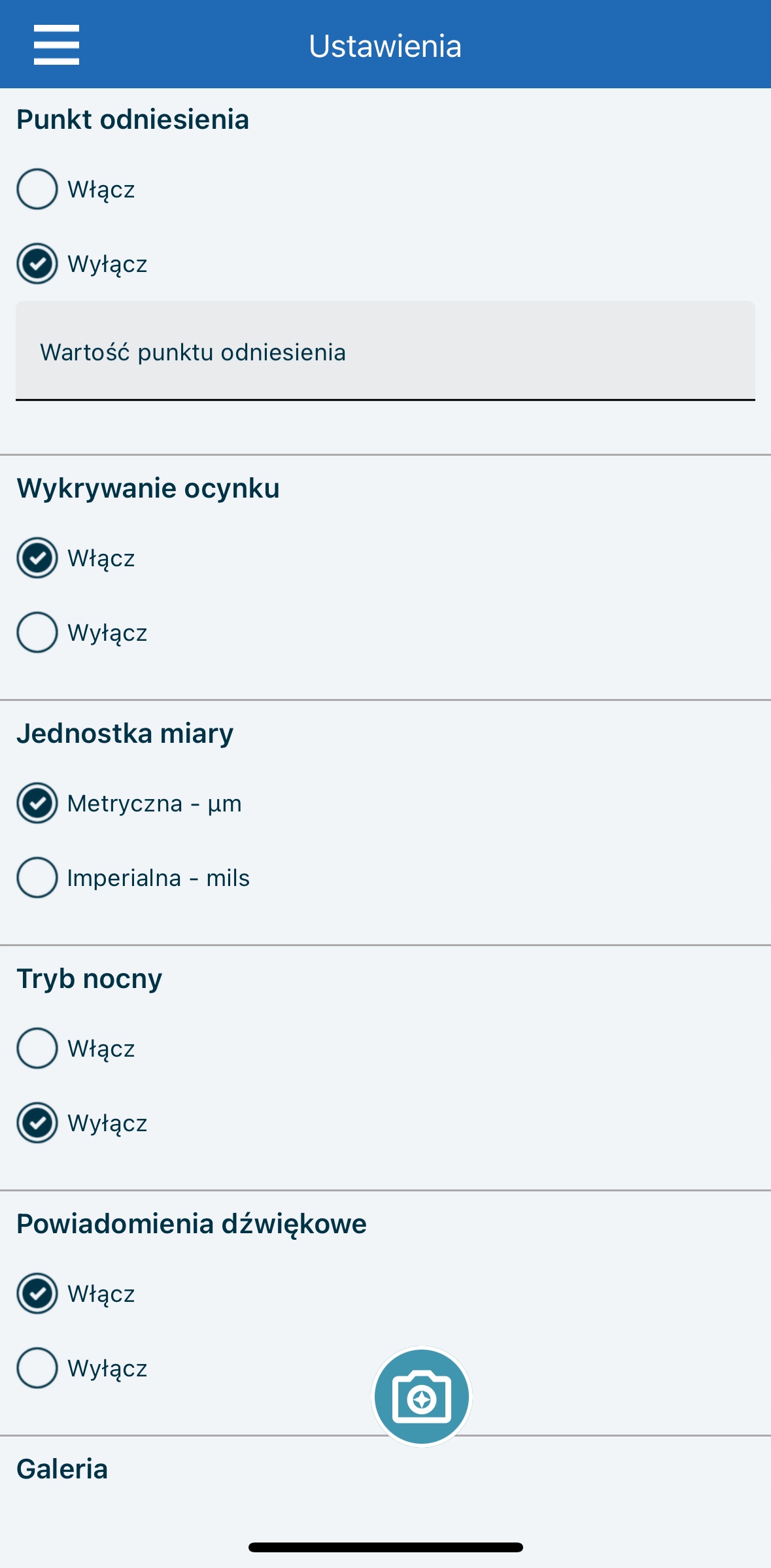Image resolution: width=771 pixels, height=1568 pixels.
Task: Disable Wykrywanie ocynku with Wyłącz
Action: coord(37,632)
